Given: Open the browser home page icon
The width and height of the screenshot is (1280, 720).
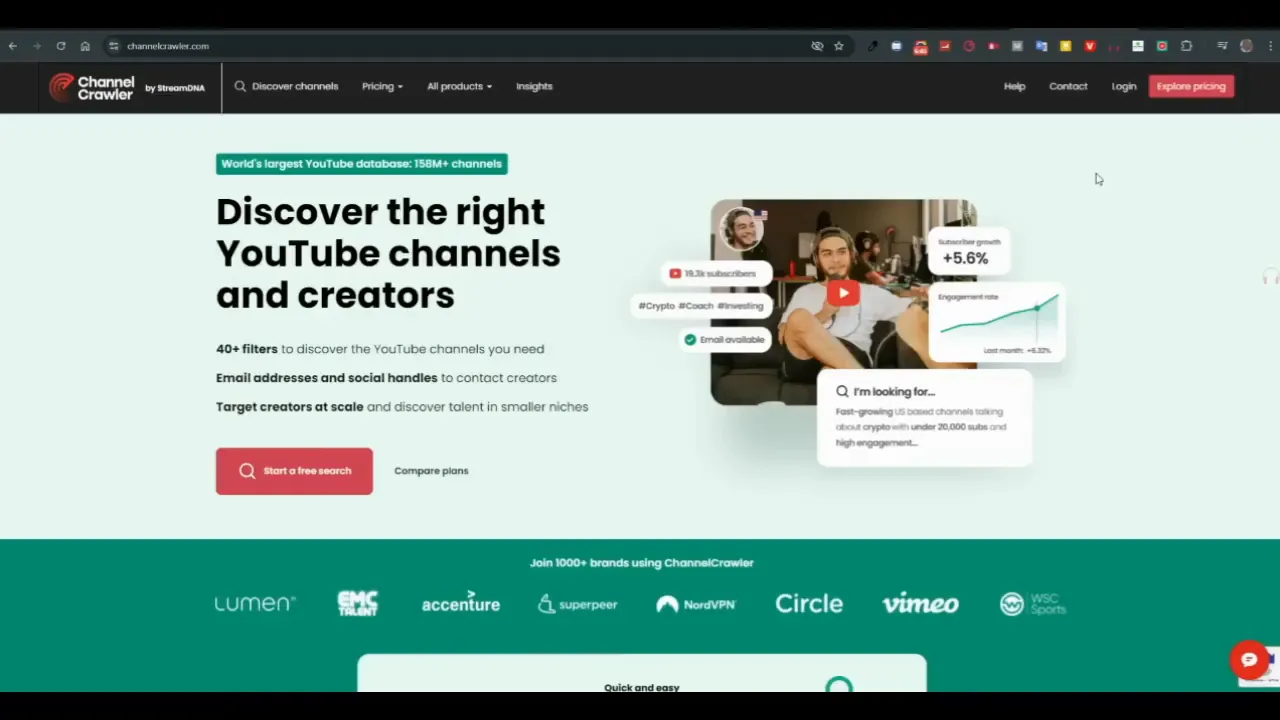Looking at the screenshot, I should pyautogui.click(x=85, y=46).
